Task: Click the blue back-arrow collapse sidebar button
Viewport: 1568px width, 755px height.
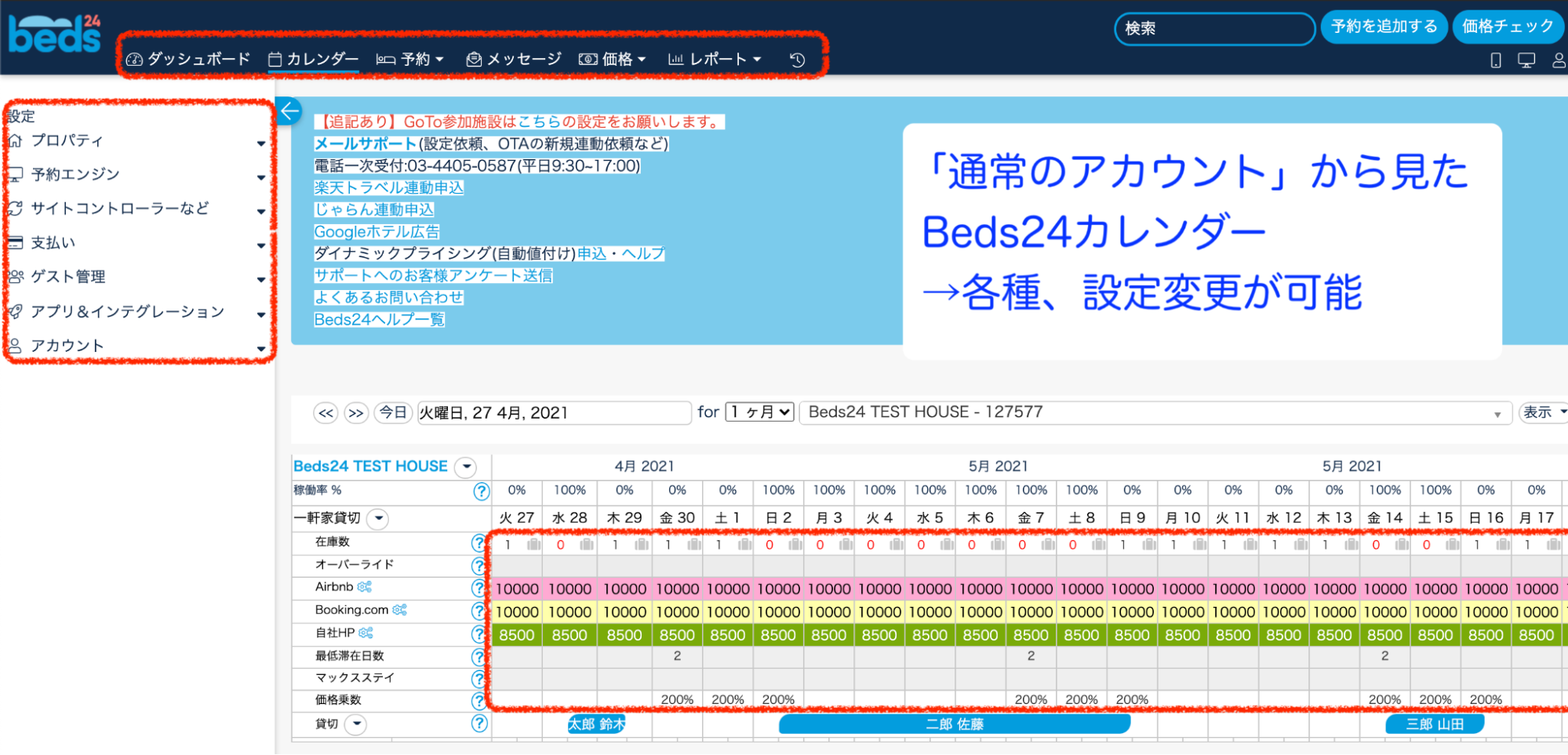Action: [x=289, y=111]
